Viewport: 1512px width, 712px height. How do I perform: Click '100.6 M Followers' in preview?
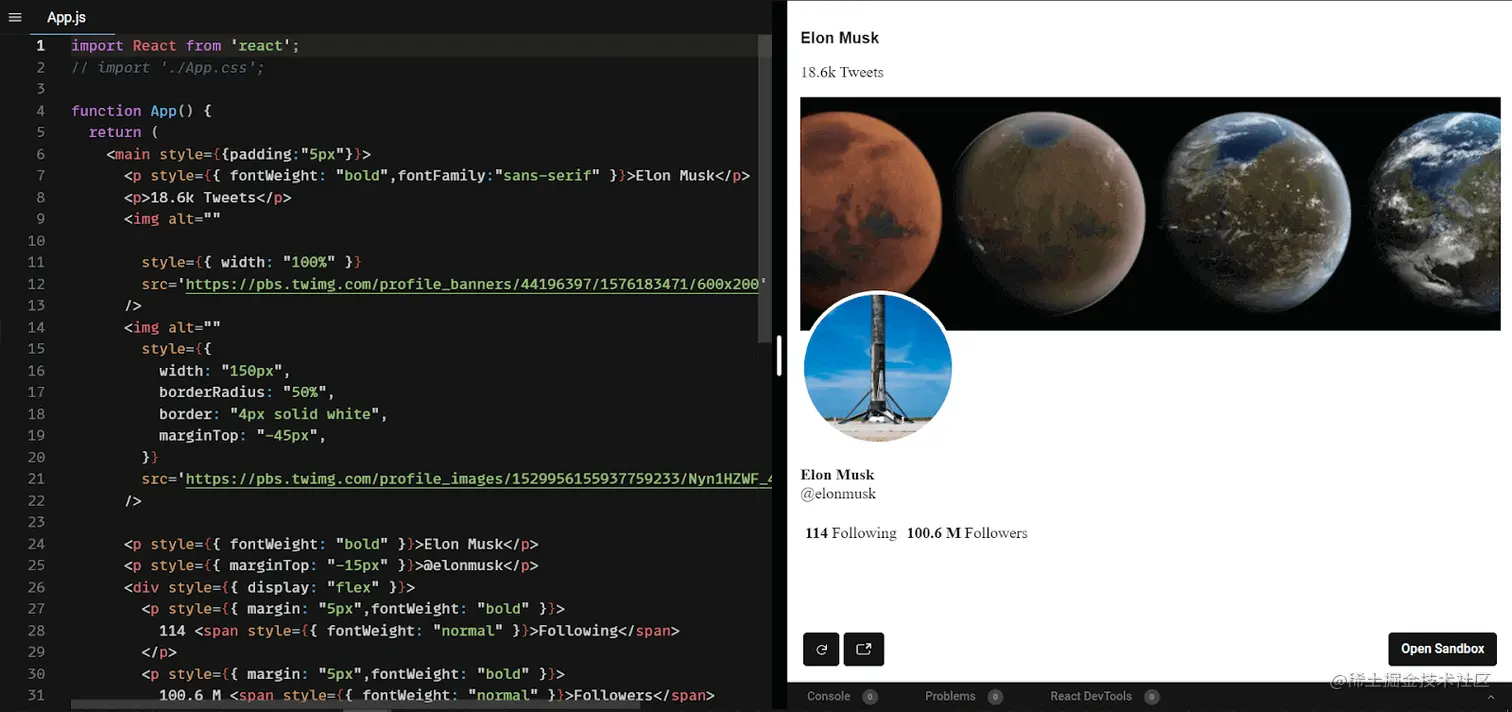pyautogui.click(x=967, y=533)
